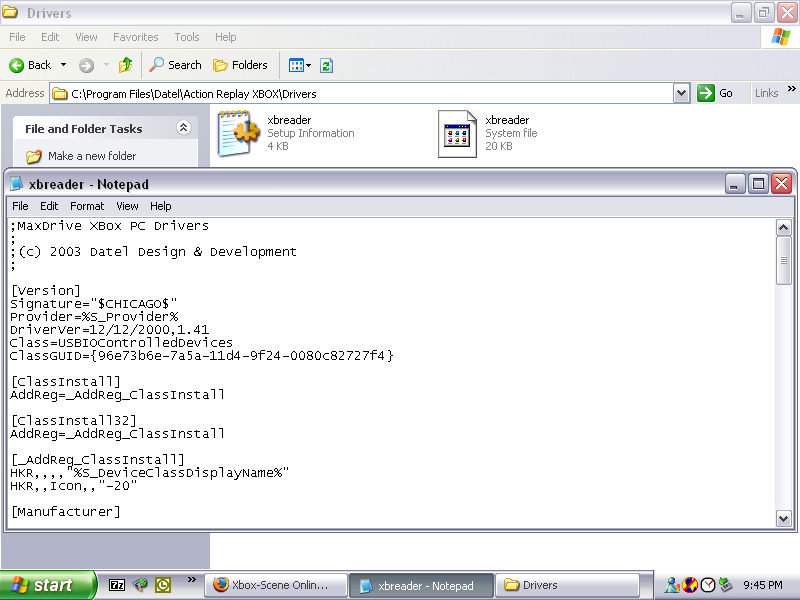
Task: Click the Back arrow icon in Drivers window
Action: coord(17,65)
